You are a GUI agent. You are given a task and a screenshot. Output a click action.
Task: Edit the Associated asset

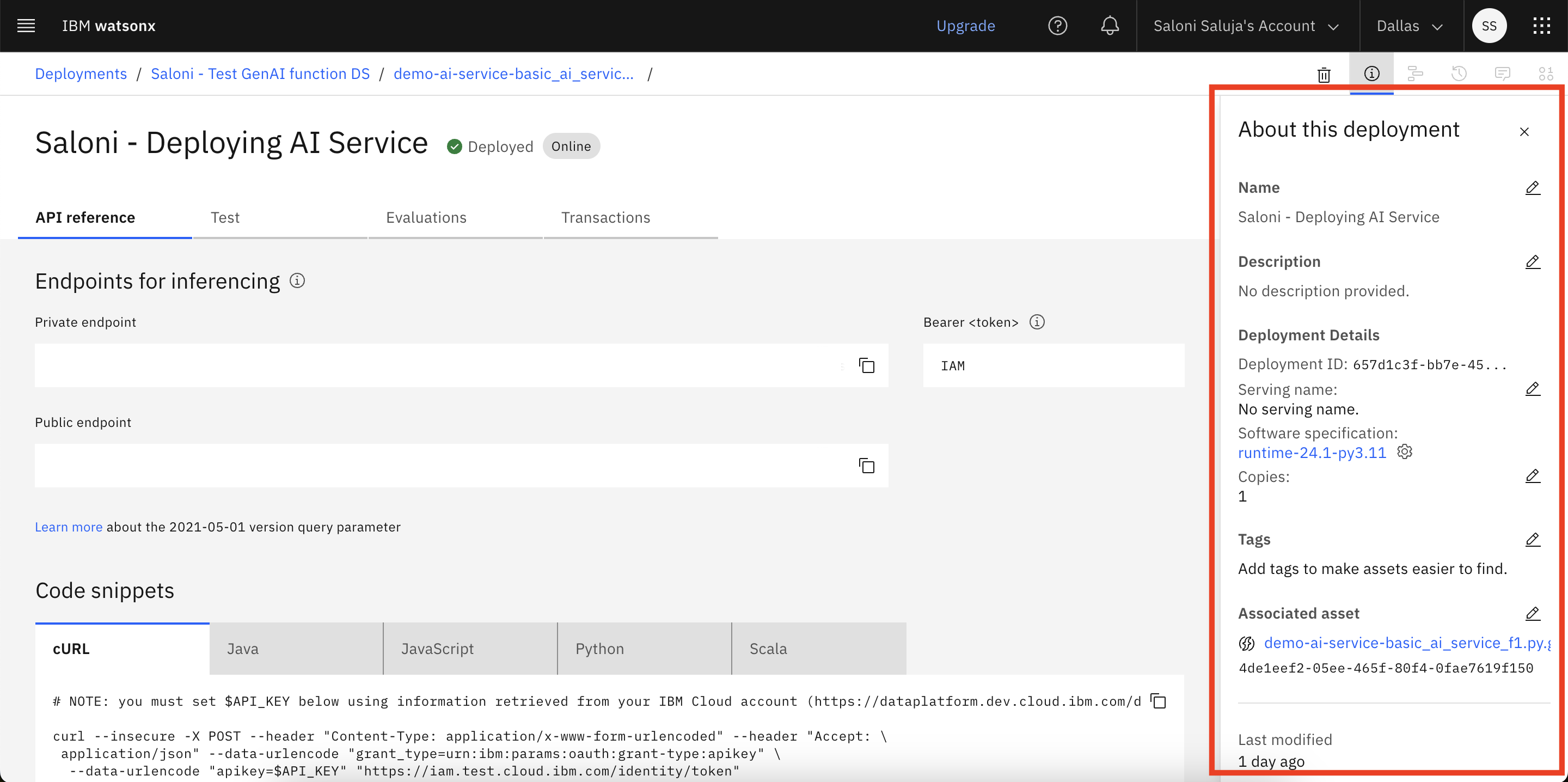tap(1533, 613)
